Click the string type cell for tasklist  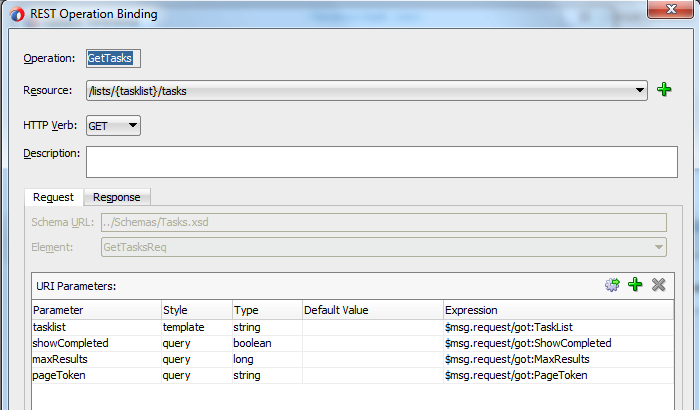tap(267, 327)
